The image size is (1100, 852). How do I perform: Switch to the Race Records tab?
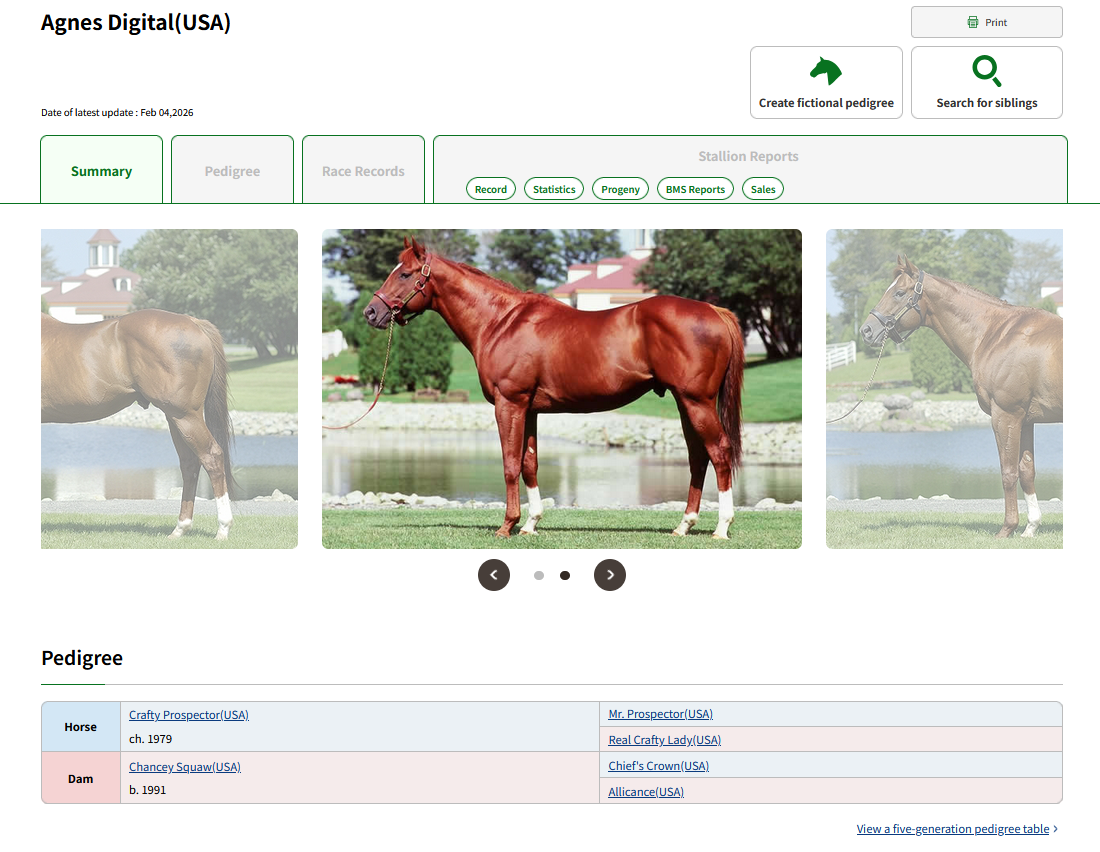pyautogui.click(x=363, y=170)
